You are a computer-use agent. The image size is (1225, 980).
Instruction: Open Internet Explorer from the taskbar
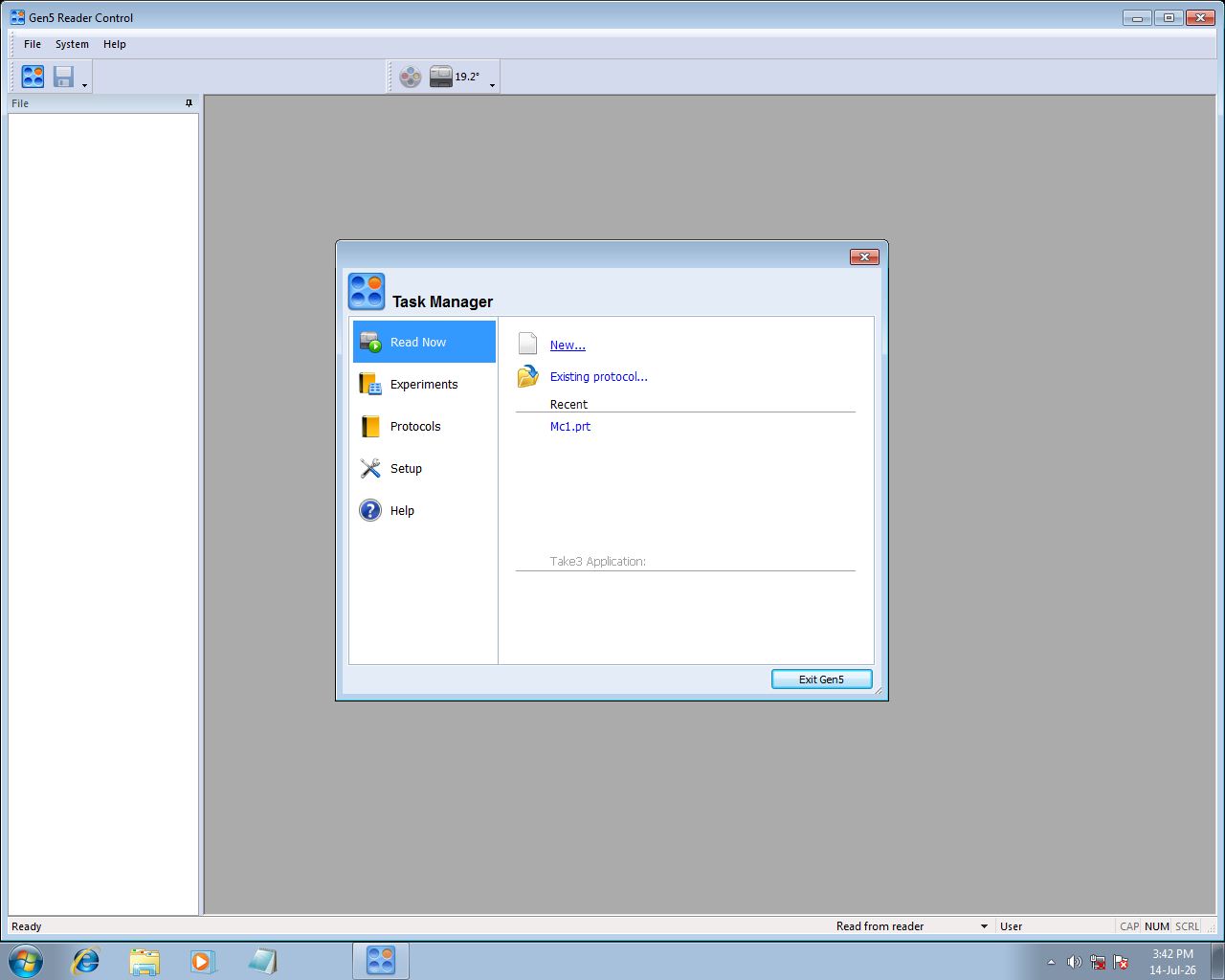(86, 961)
